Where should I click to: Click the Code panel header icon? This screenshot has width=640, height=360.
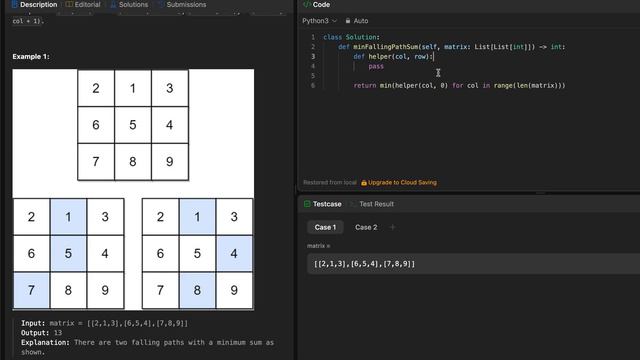coord(306,4)
